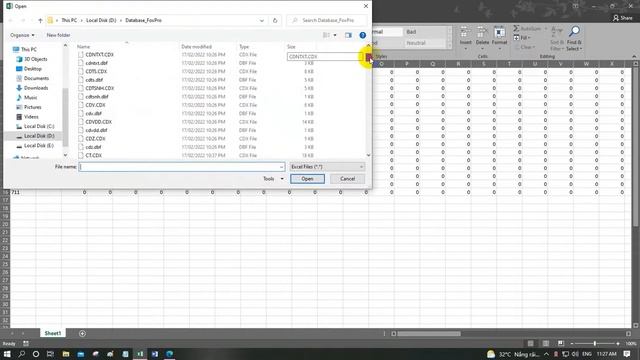Open Music in navigation pane

click(30, 98)
